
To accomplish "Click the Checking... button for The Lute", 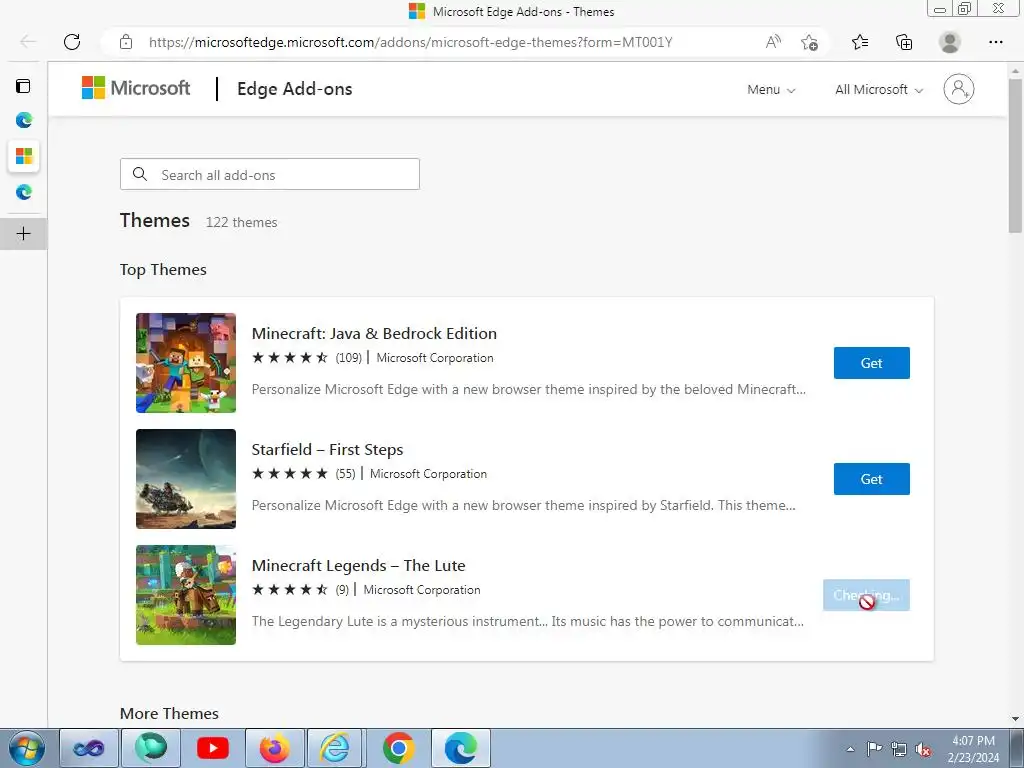I will pyautogui.click(x=866, y=595).
